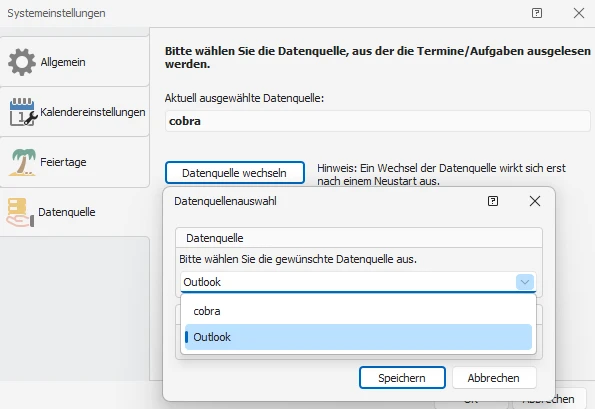Screen dimensions: 595x409
Task: Click the Hinweis restart note text
Action: [441, 175]
